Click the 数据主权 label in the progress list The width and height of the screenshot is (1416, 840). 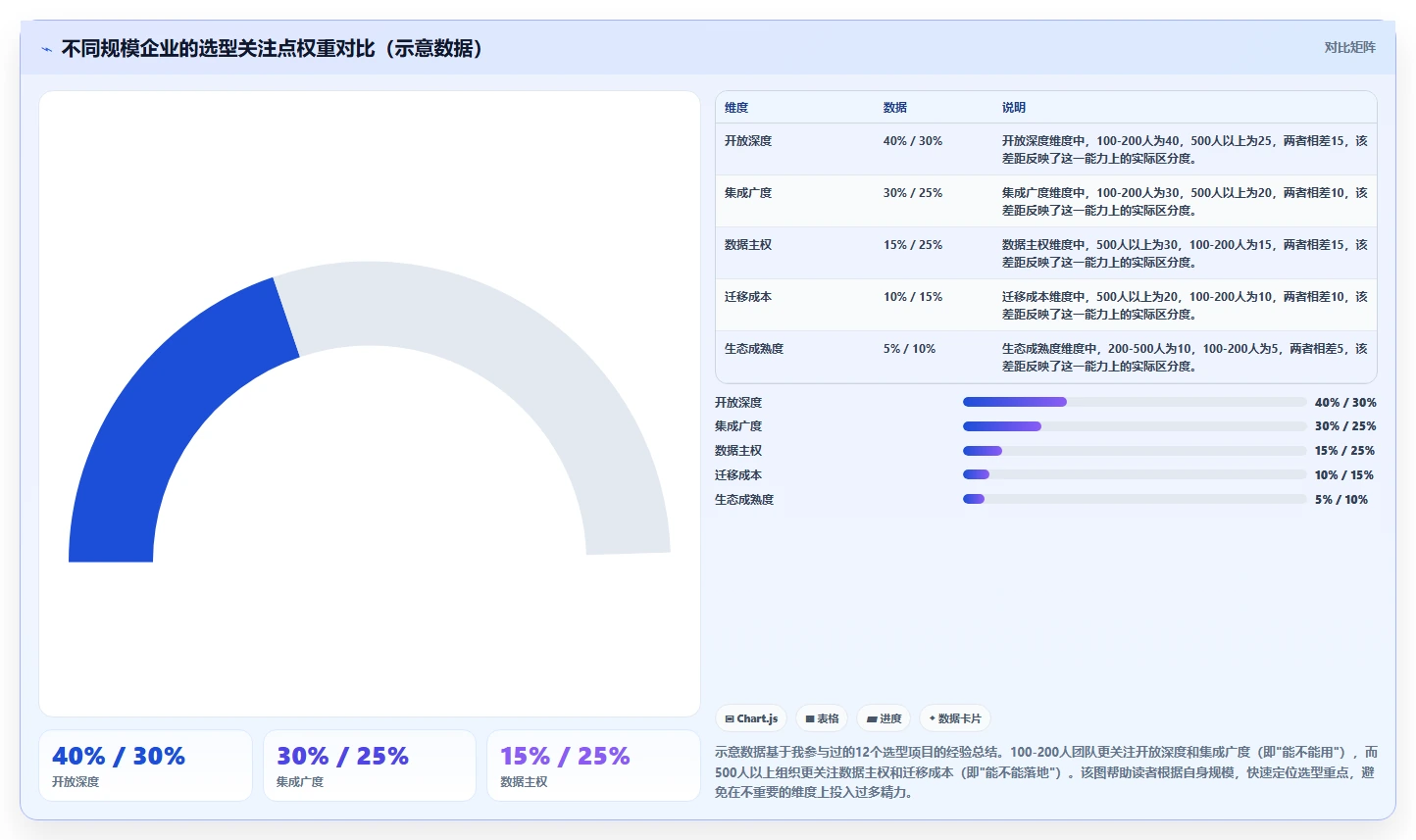tap(738, 451)
